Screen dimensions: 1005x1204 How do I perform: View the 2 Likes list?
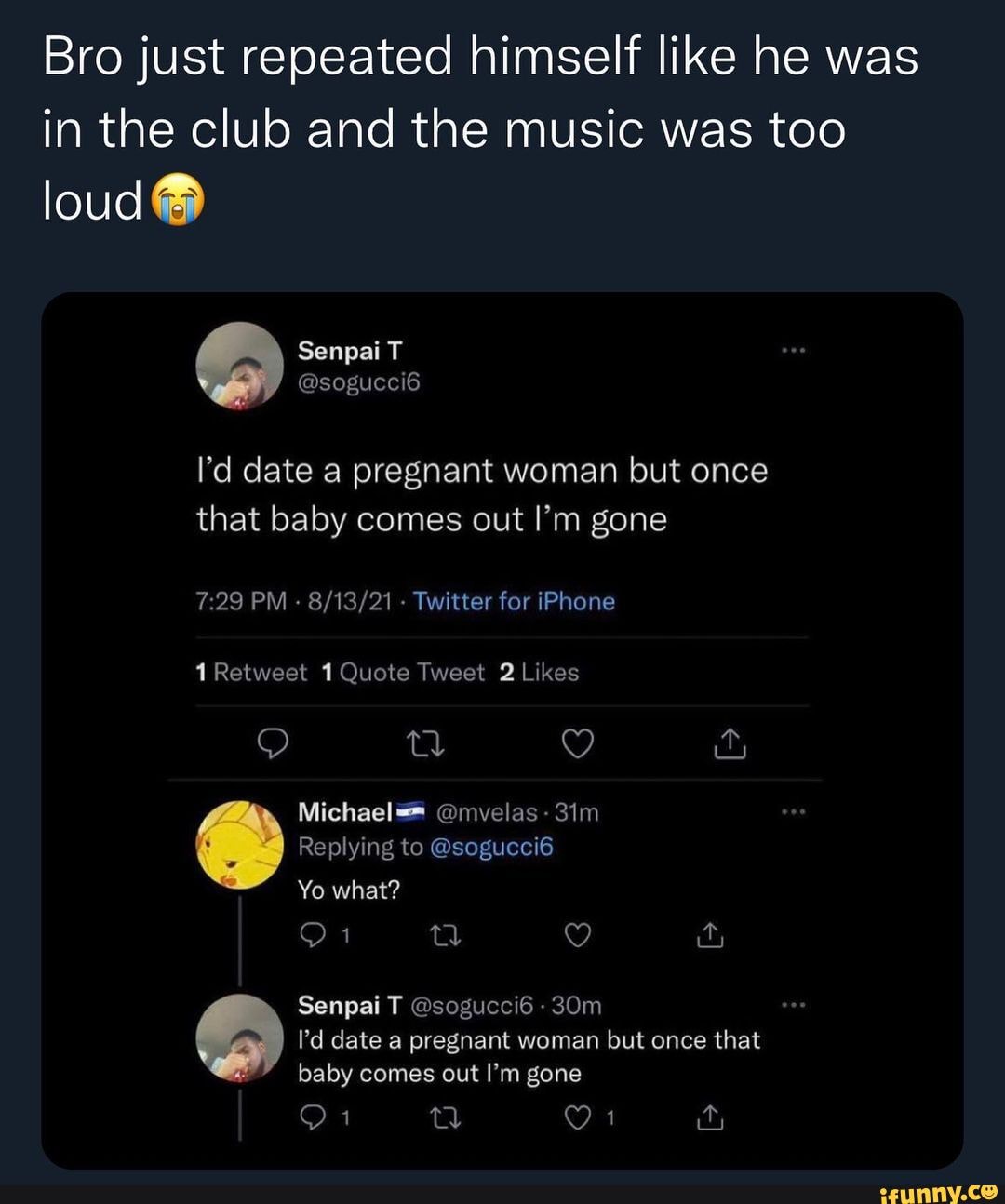539,673
